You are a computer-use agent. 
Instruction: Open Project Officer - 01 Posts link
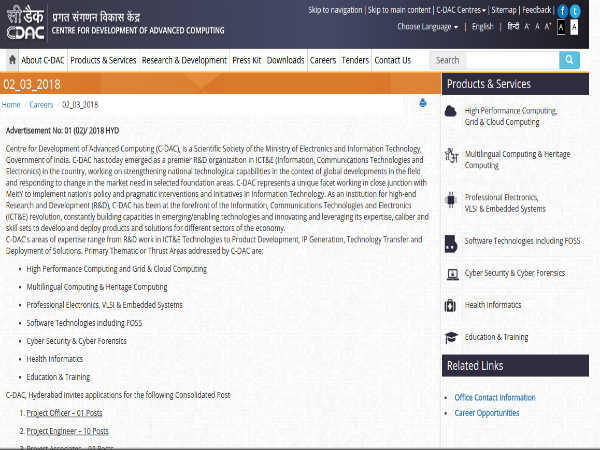coord(64,413)
